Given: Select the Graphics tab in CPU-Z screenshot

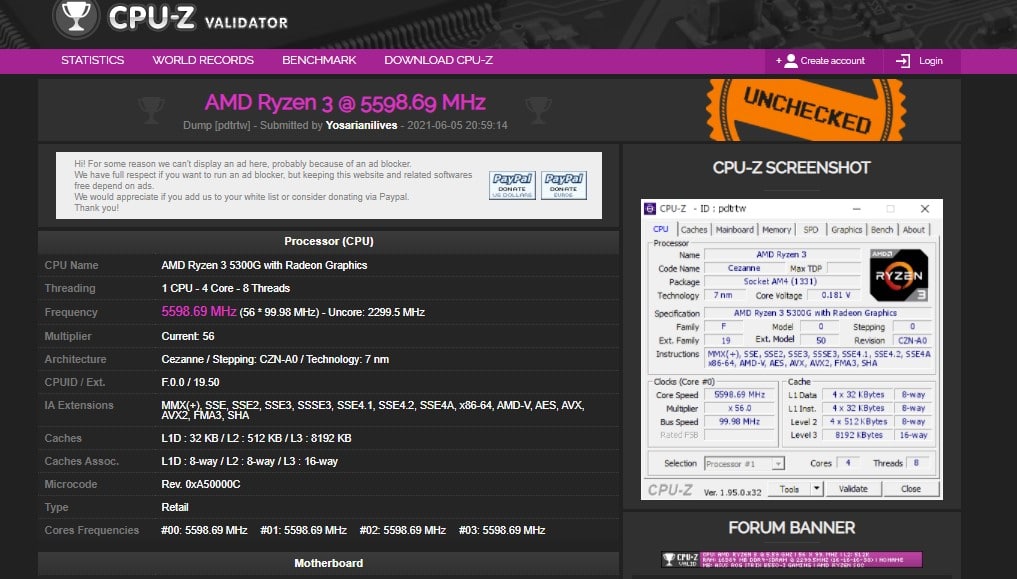Looking at the screenshot, I should click(846, 230).
